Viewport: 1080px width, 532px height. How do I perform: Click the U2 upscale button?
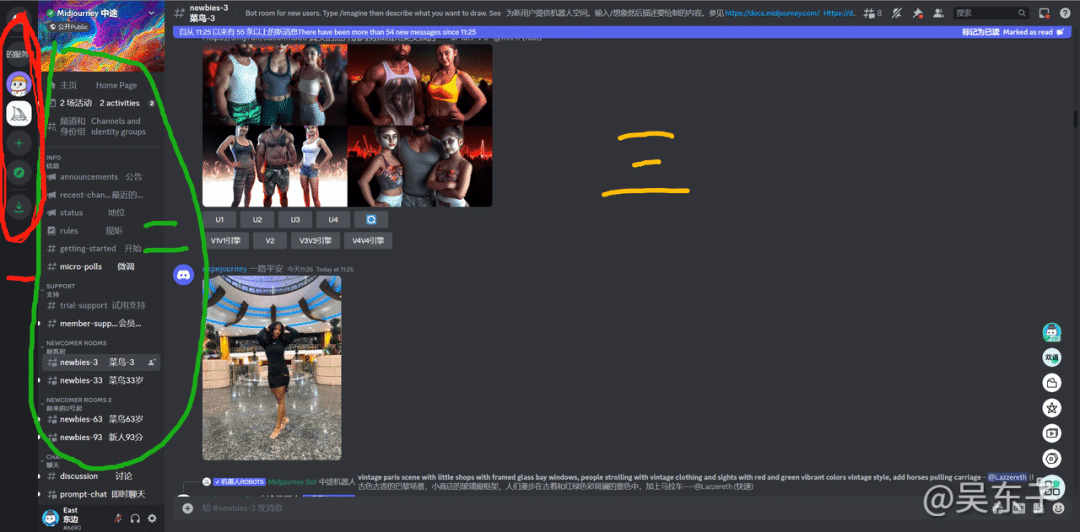(x=258, y=220)
